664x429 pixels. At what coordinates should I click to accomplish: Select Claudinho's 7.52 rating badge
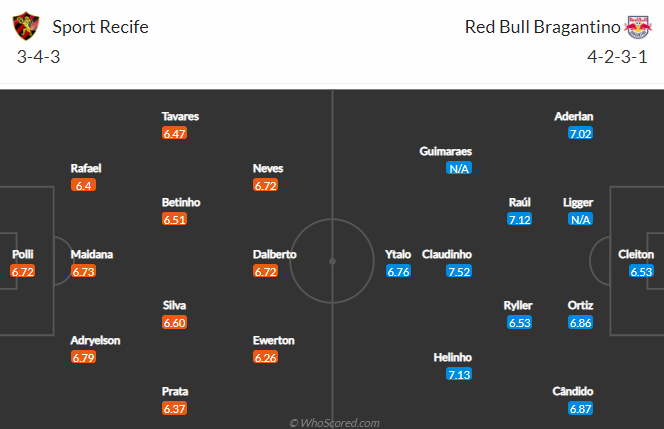459,271
